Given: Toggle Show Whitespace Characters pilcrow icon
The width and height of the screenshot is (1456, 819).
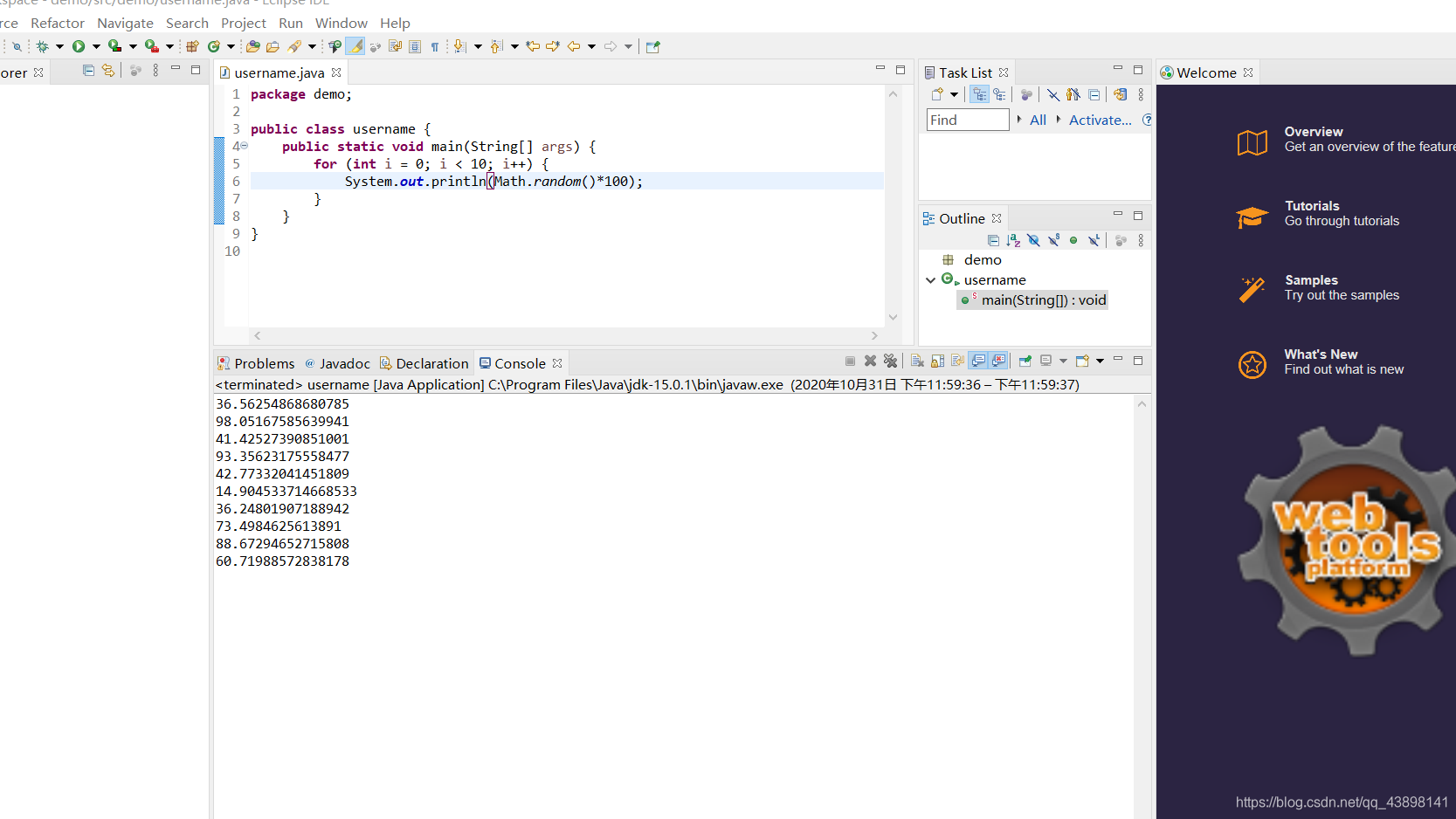Looking at the screenshot, I should (435, 46).
